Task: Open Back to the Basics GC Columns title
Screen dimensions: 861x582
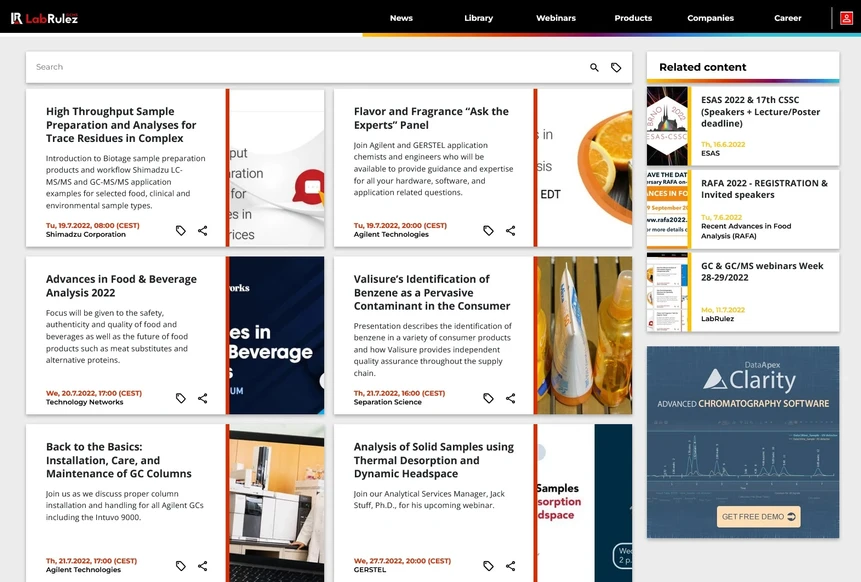Action: point(119,460)
